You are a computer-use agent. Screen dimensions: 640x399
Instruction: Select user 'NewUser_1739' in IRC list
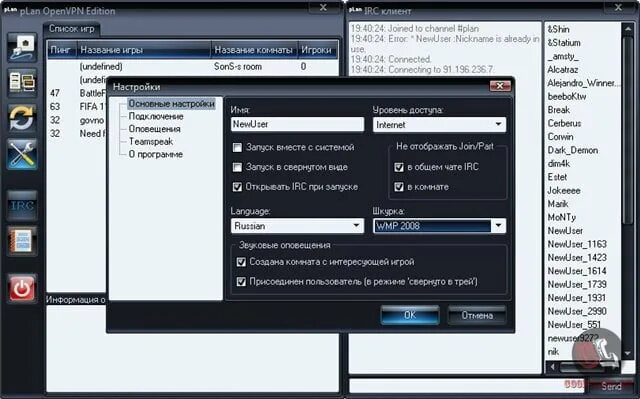click(x=577, y=285)
